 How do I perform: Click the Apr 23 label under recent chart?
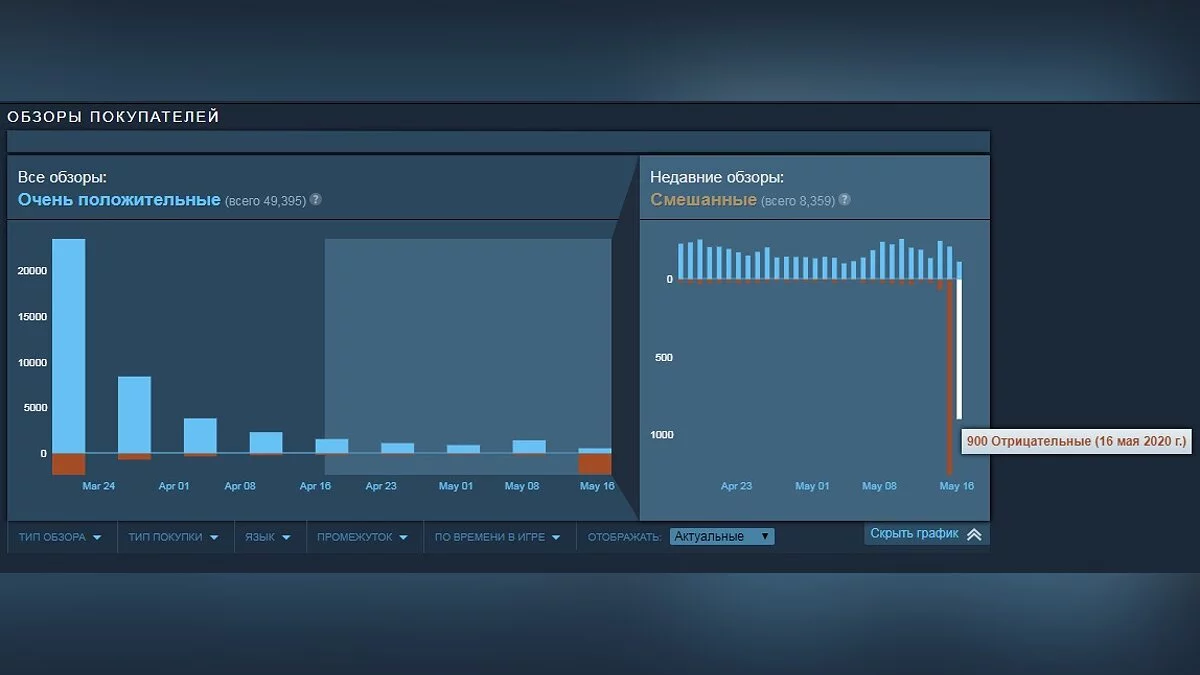pos(736,486)
